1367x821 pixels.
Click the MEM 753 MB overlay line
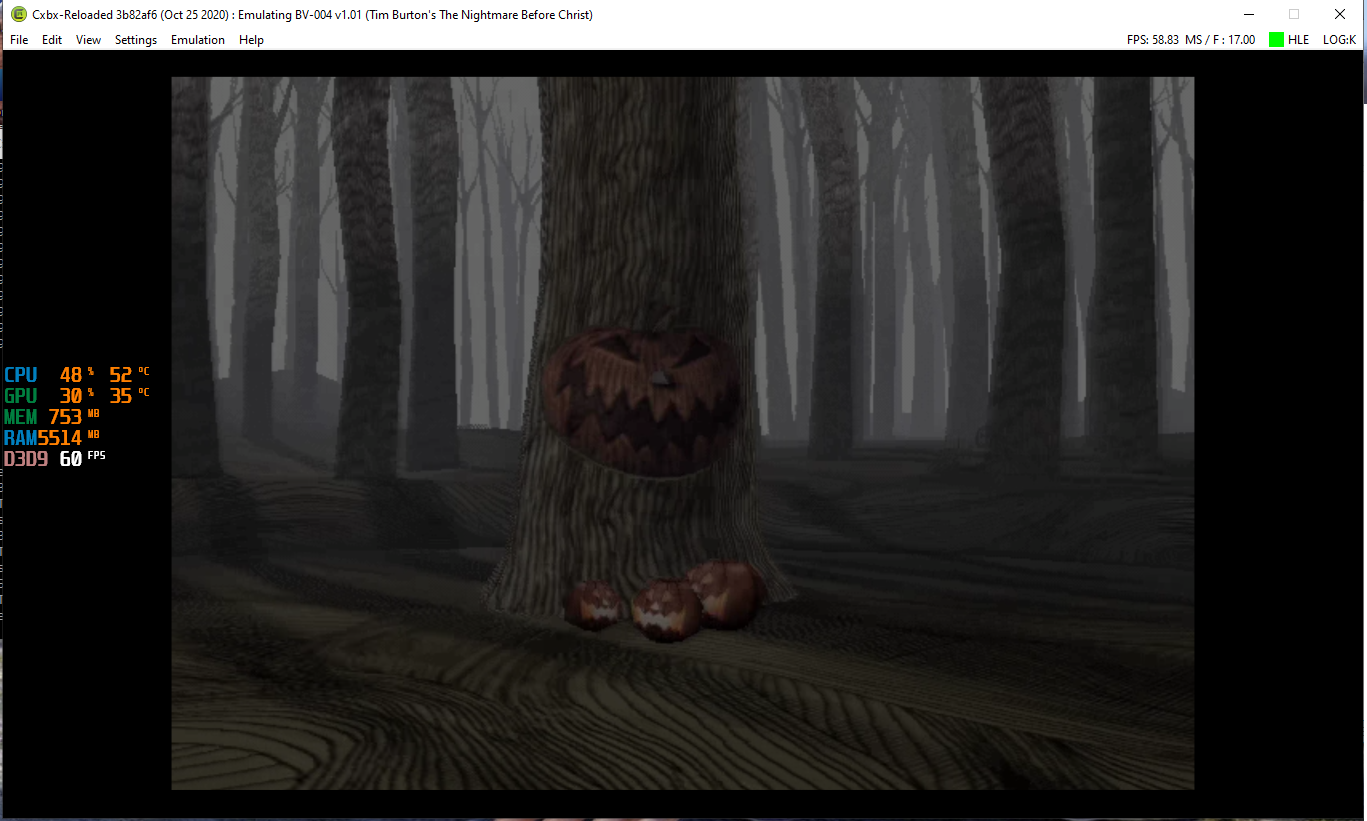(52, 417)
